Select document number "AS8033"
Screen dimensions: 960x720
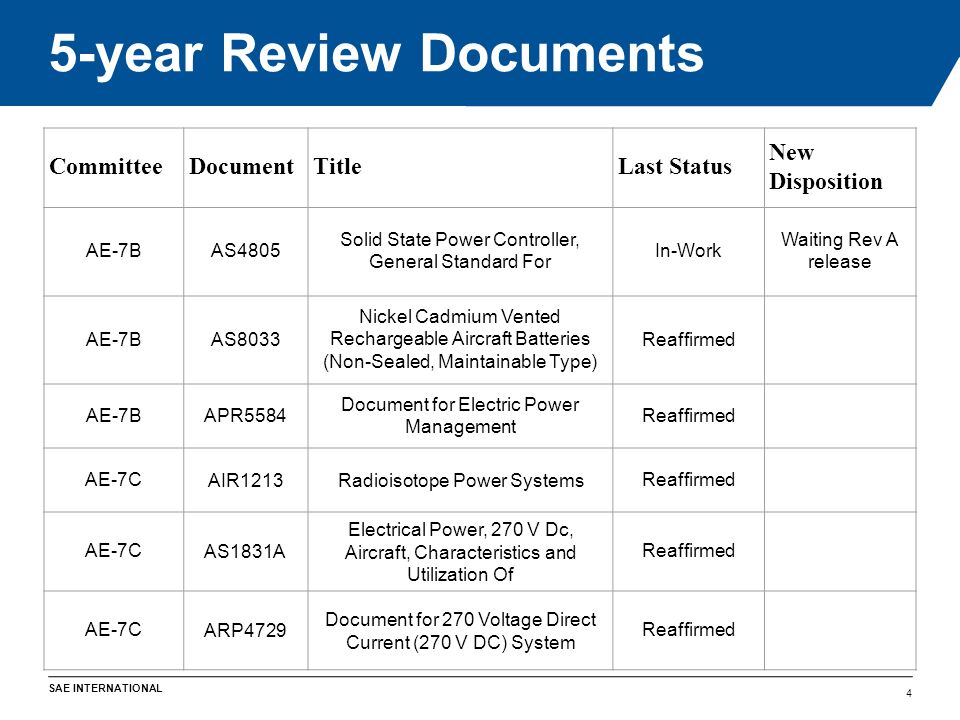245,339
